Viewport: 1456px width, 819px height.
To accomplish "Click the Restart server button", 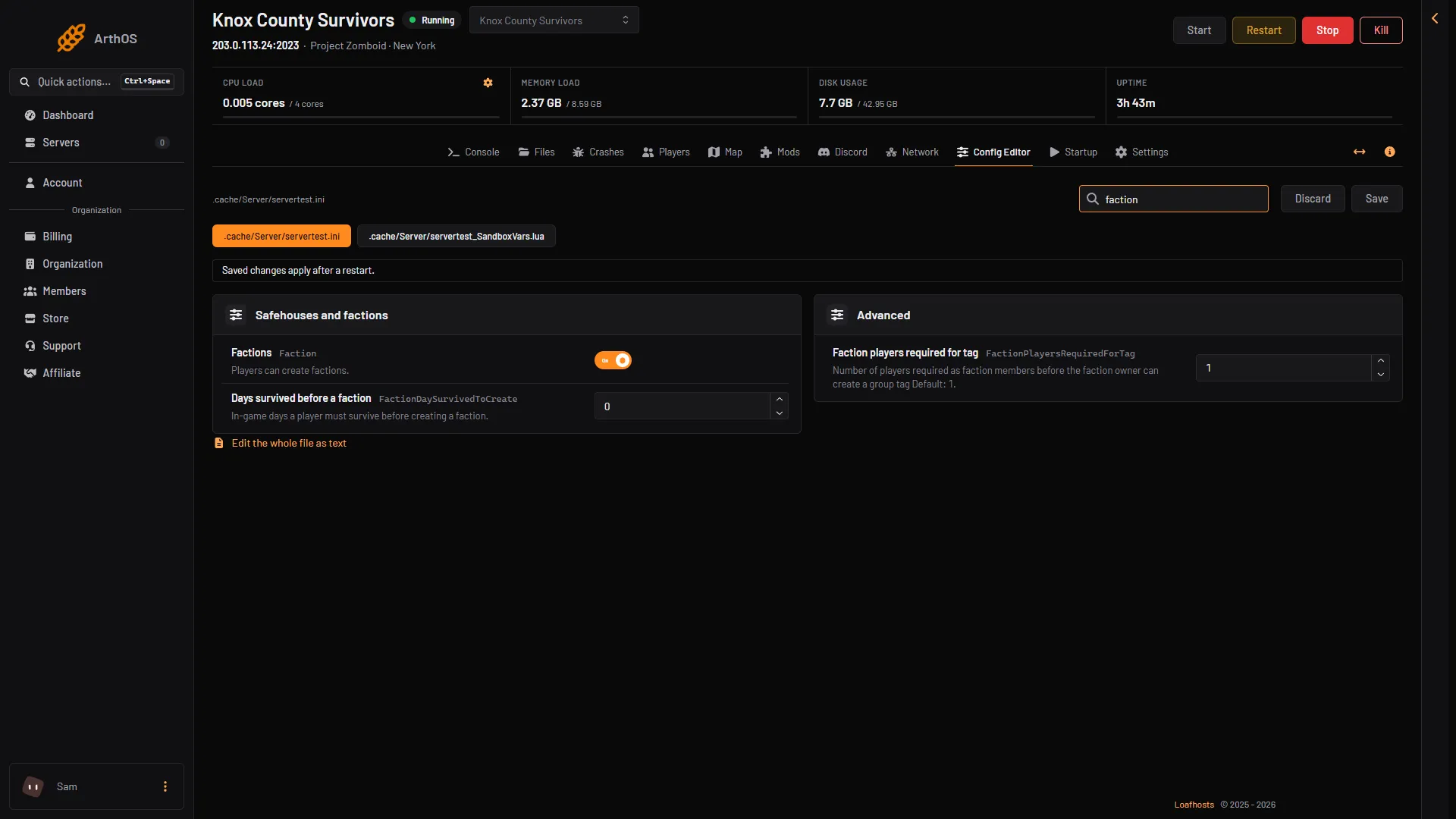I will [1263, 30].
